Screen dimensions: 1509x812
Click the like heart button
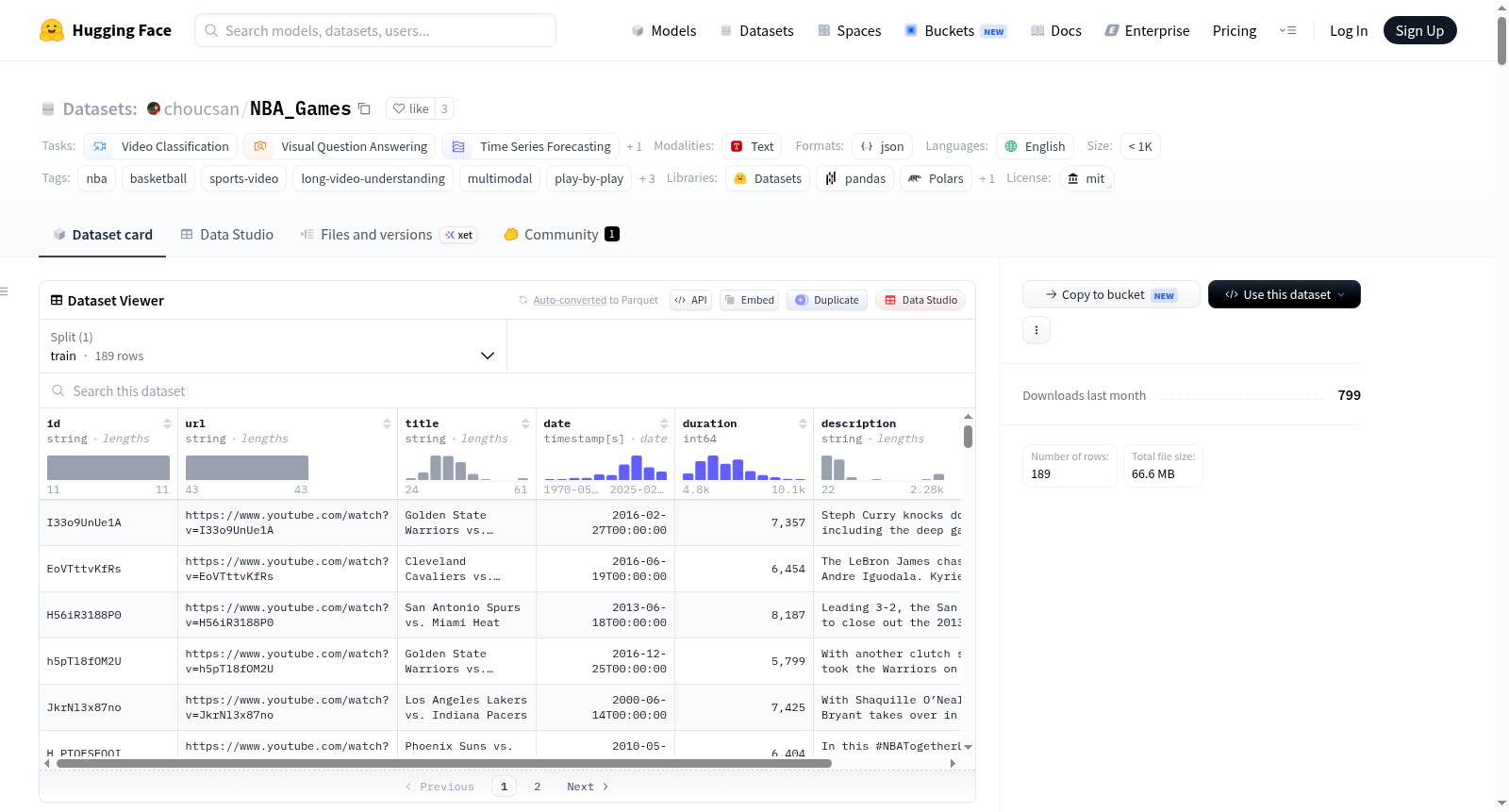[410, 108]
